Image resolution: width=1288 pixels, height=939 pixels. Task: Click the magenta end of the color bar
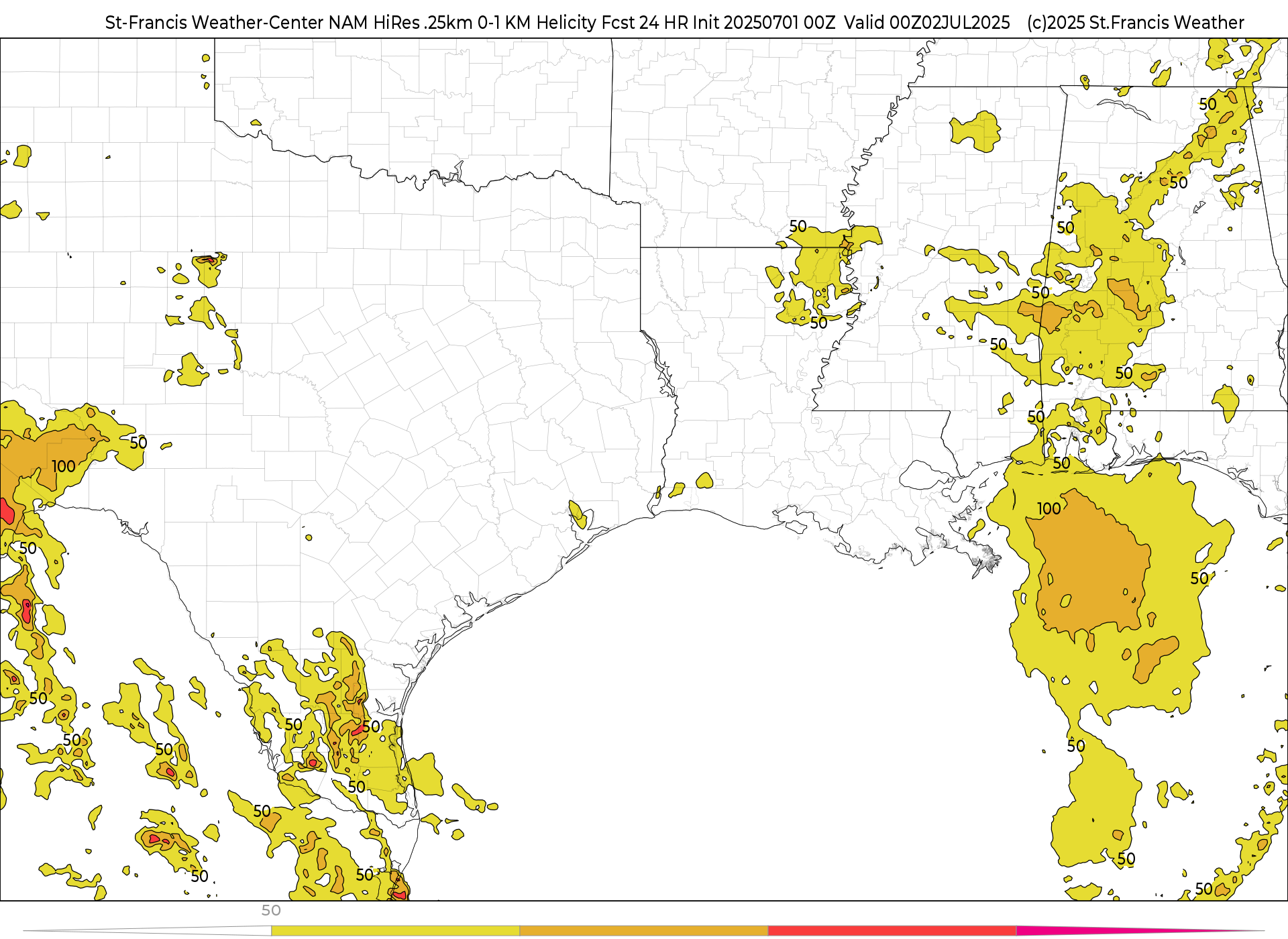tap(1140, 931)
